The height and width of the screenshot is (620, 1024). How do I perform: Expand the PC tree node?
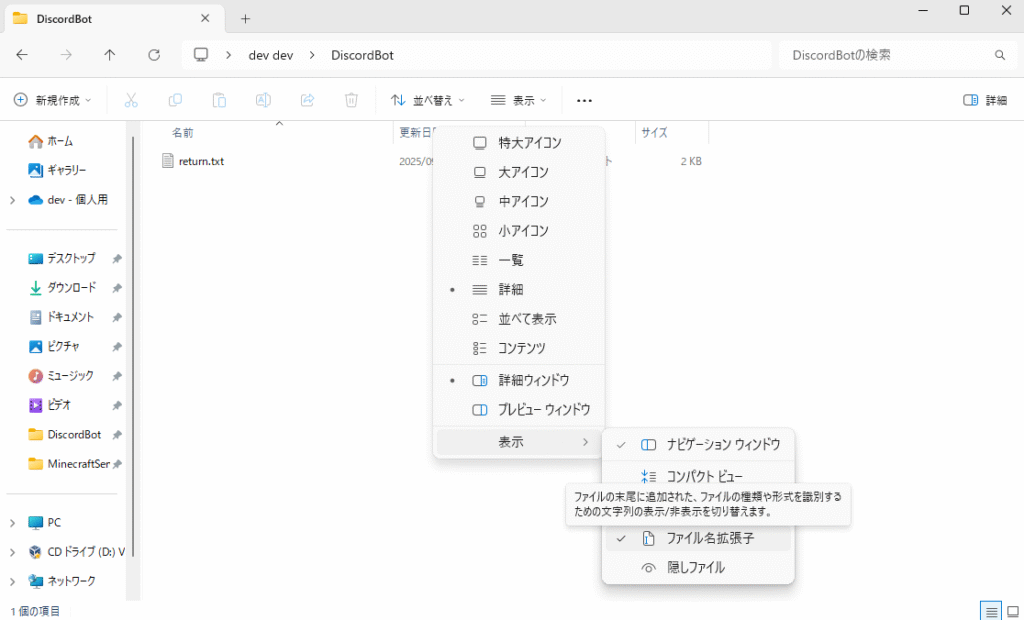(12, 522)
